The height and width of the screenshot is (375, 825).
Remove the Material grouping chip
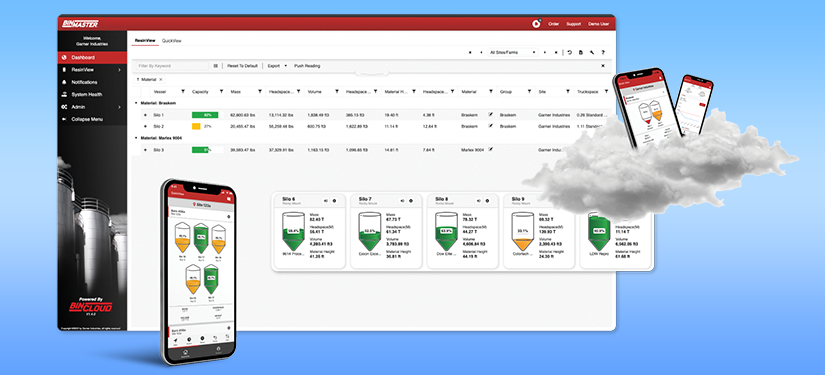pos(161,79)
